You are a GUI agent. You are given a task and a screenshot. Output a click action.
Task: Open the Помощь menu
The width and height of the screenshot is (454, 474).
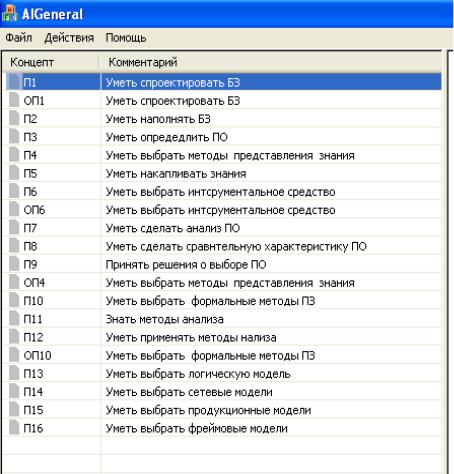[x=126, y=38]
